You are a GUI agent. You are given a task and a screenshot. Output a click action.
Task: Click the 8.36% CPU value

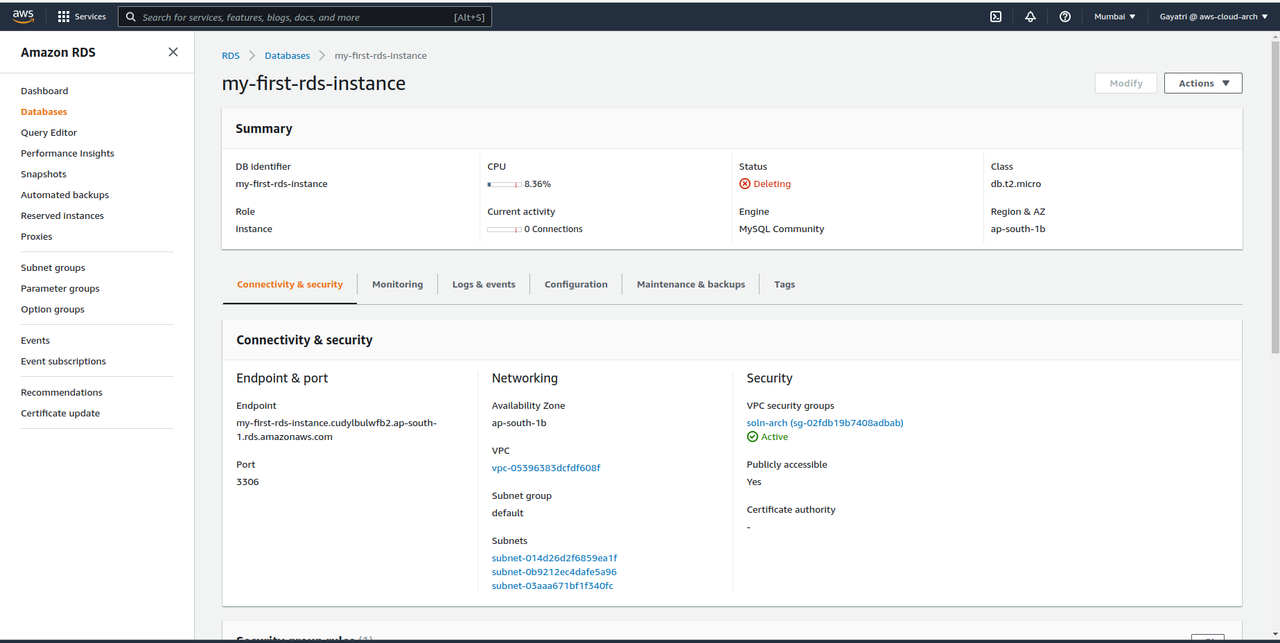(538, 184)
